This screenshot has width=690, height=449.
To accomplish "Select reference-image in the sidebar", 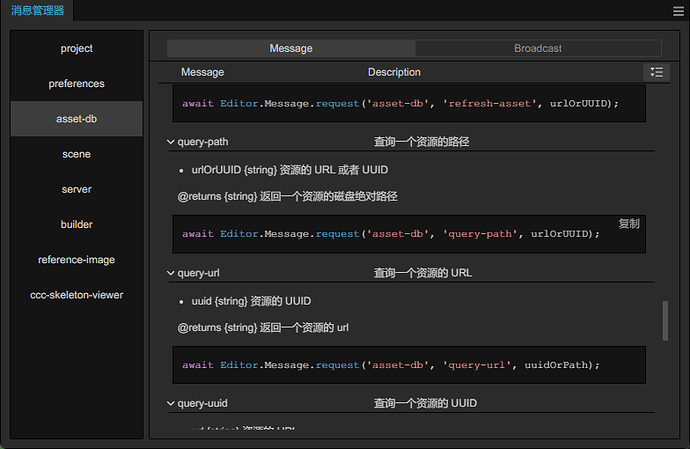I will tap(77, 260).
